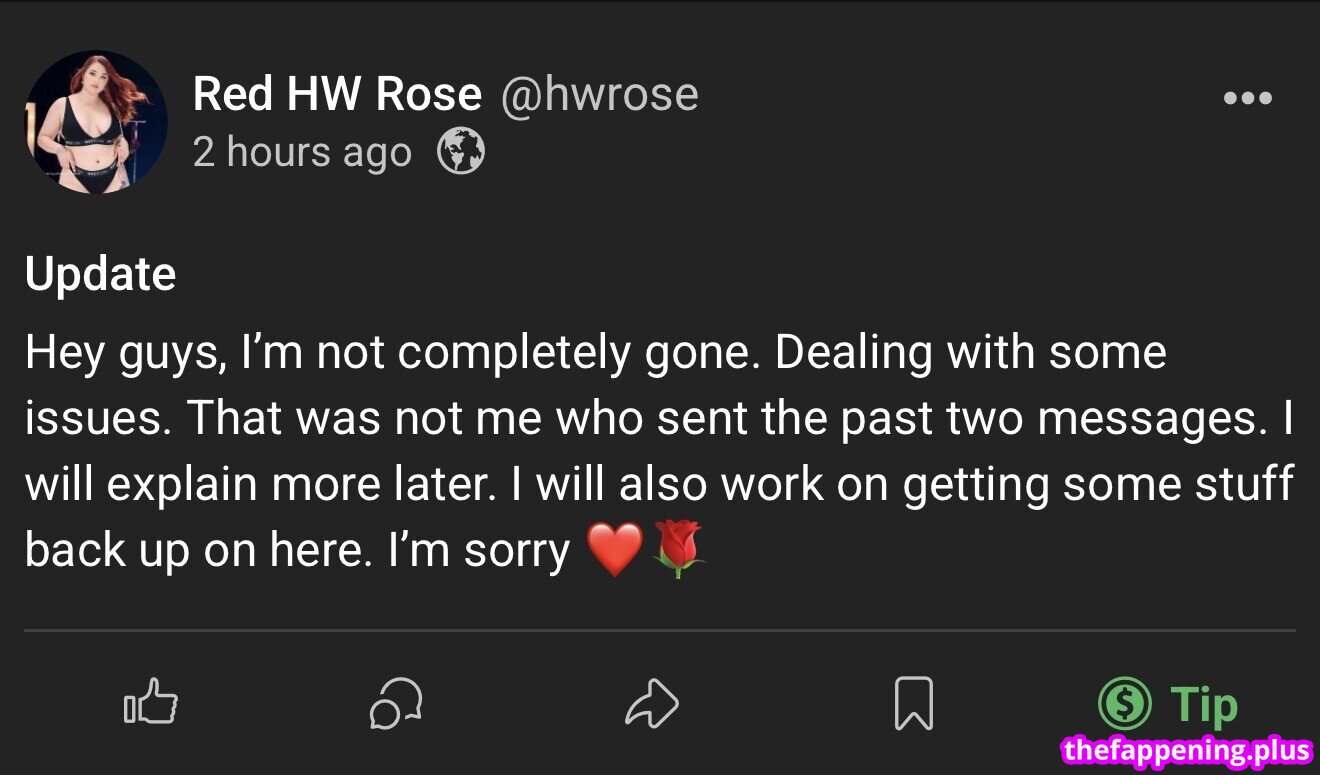This screenshot has height=775, width=1320.
Task: Click the @hwrose handle
Action: coord(599,94)
